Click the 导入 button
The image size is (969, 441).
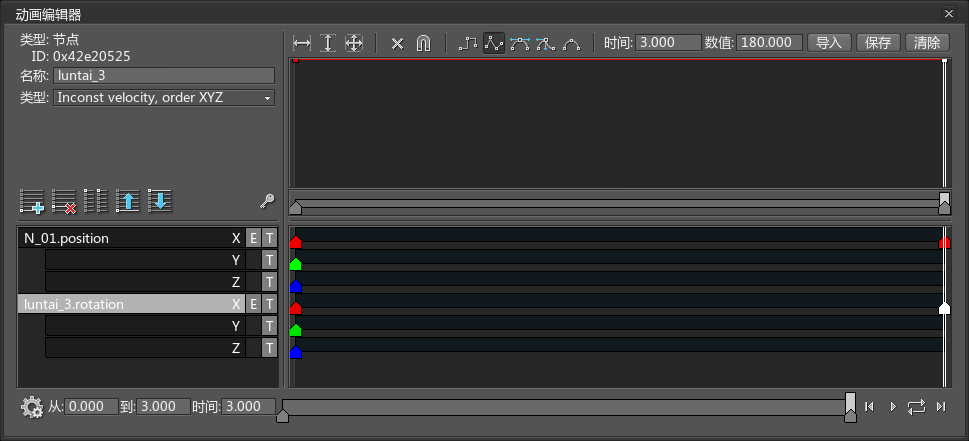point(829,43)
